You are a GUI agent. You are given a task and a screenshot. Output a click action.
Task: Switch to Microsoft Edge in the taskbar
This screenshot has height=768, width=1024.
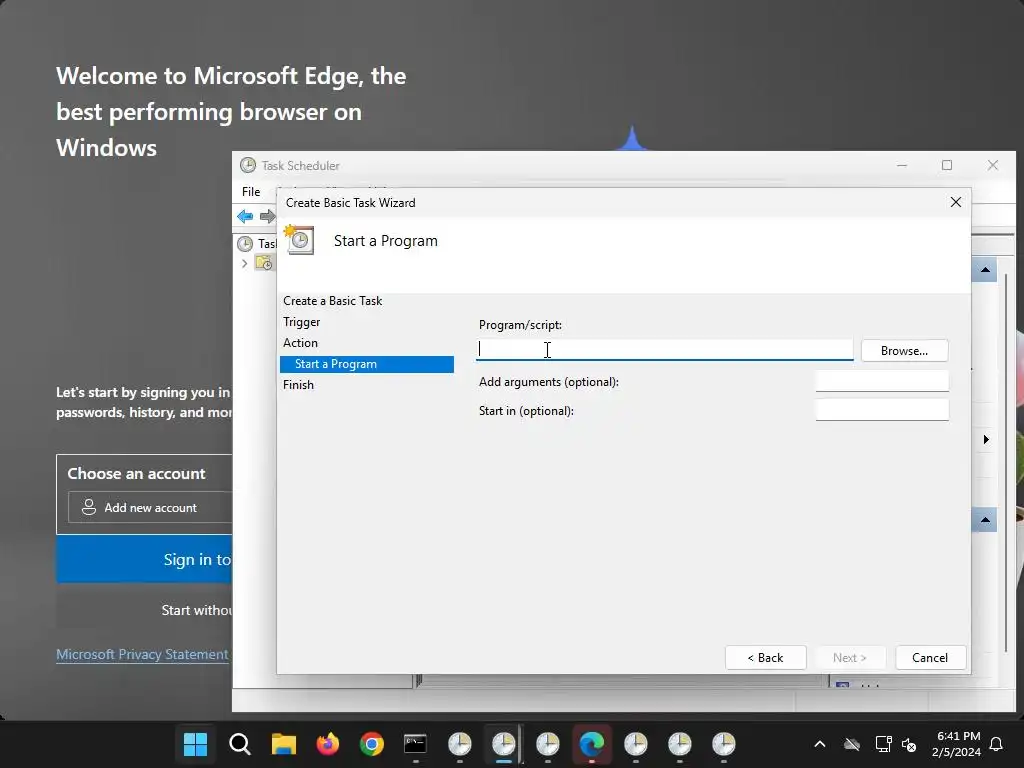(x=592, y=744)
